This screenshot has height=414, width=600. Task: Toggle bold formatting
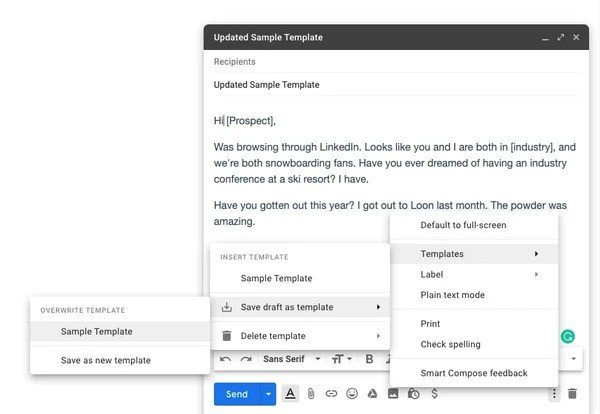(x=369, y=358)
